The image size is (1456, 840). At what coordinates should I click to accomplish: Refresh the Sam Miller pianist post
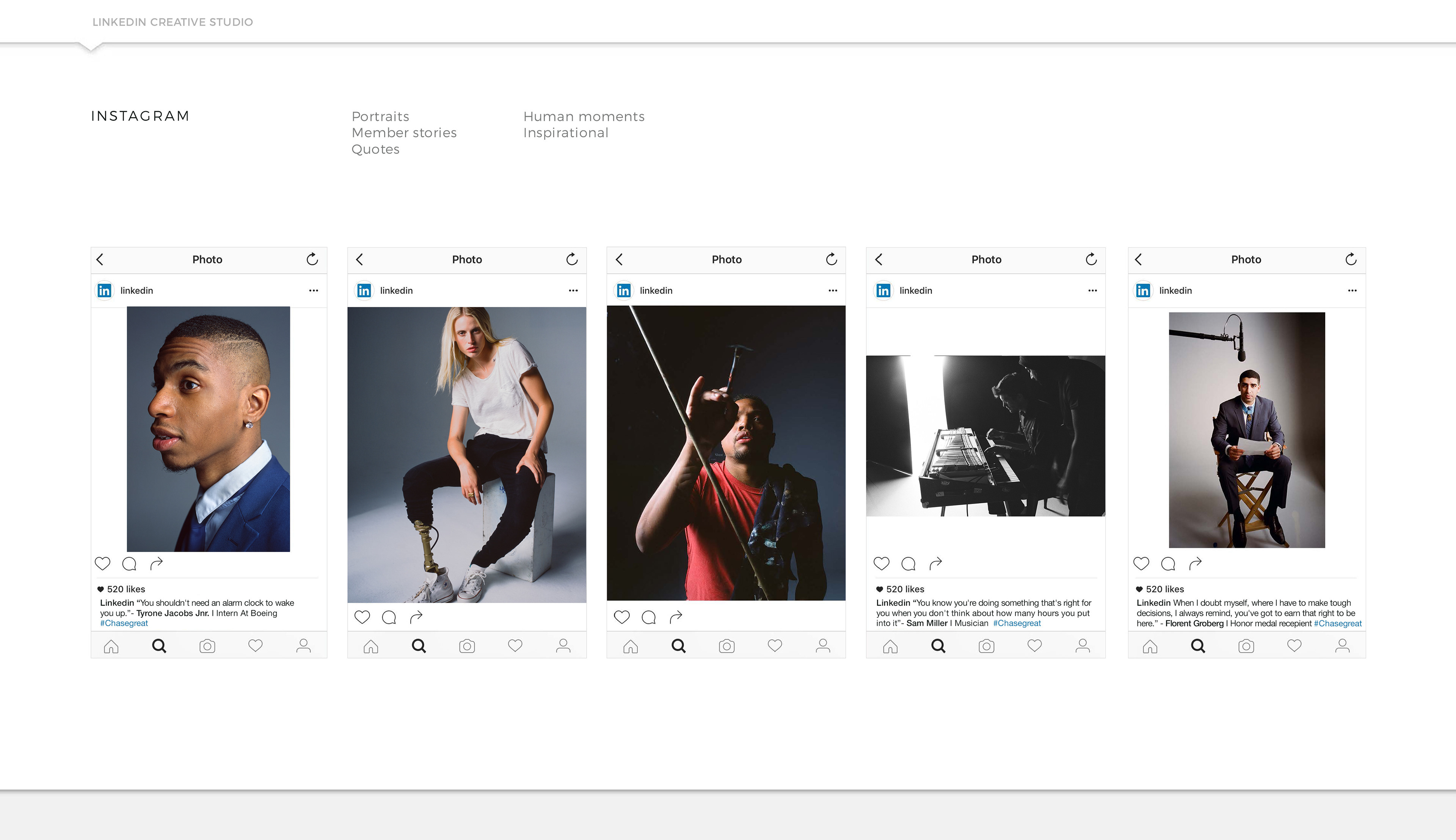point(1090,259)
